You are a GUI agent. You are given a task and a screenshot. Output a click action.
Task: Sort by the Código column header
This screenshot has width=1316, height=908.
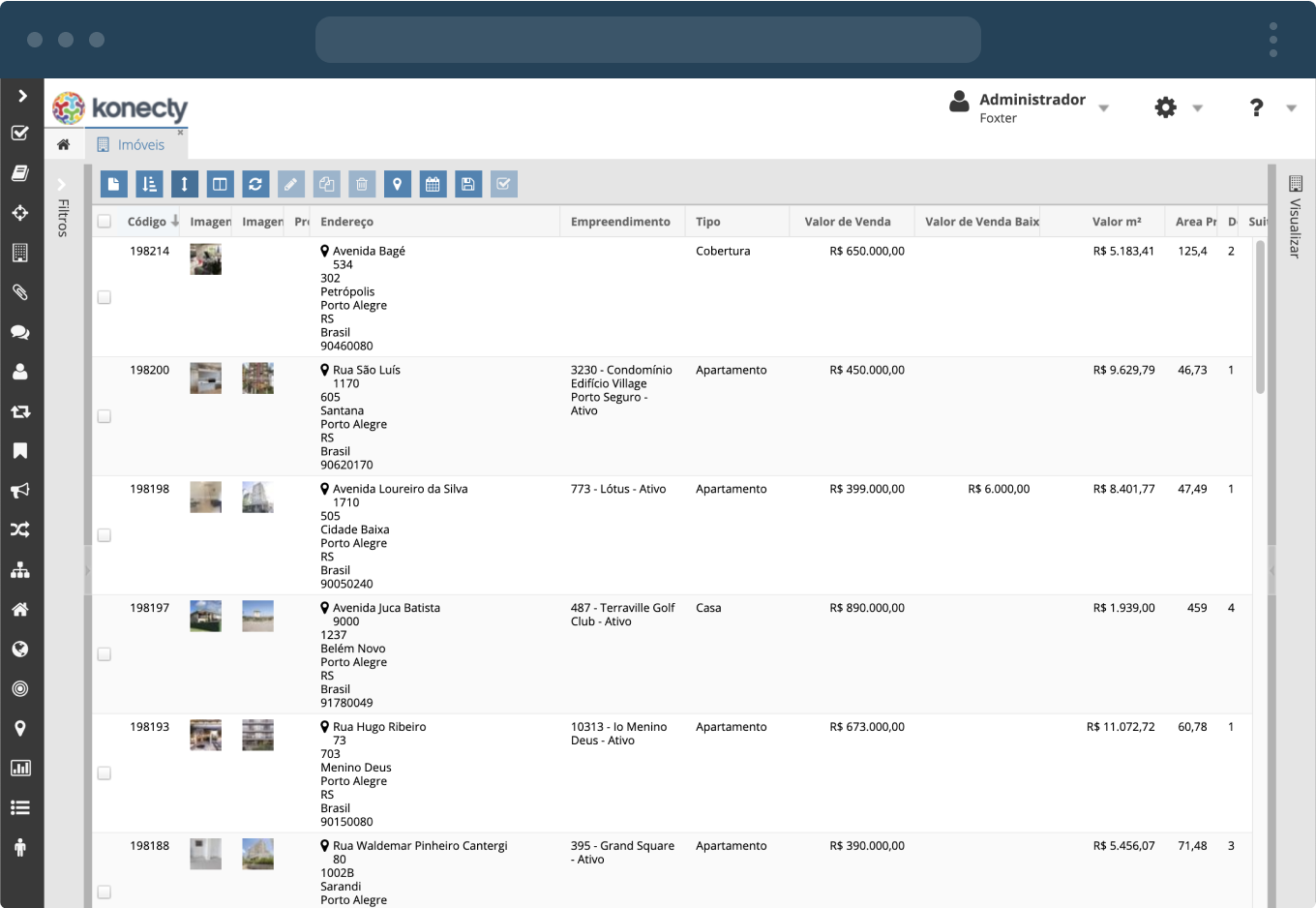tap(147, 222)
